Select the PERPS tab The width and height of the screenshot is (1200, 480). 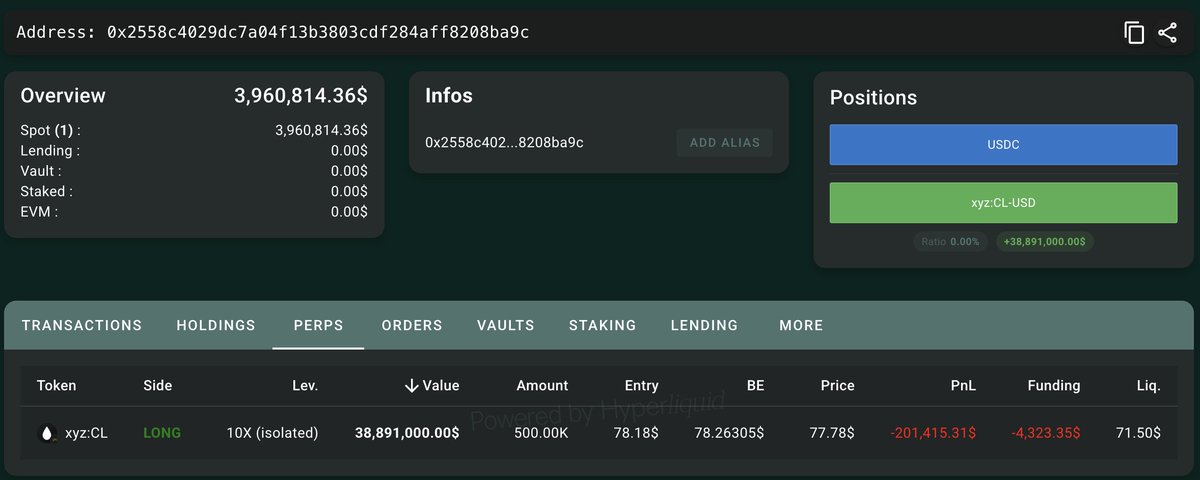(318, 325)
